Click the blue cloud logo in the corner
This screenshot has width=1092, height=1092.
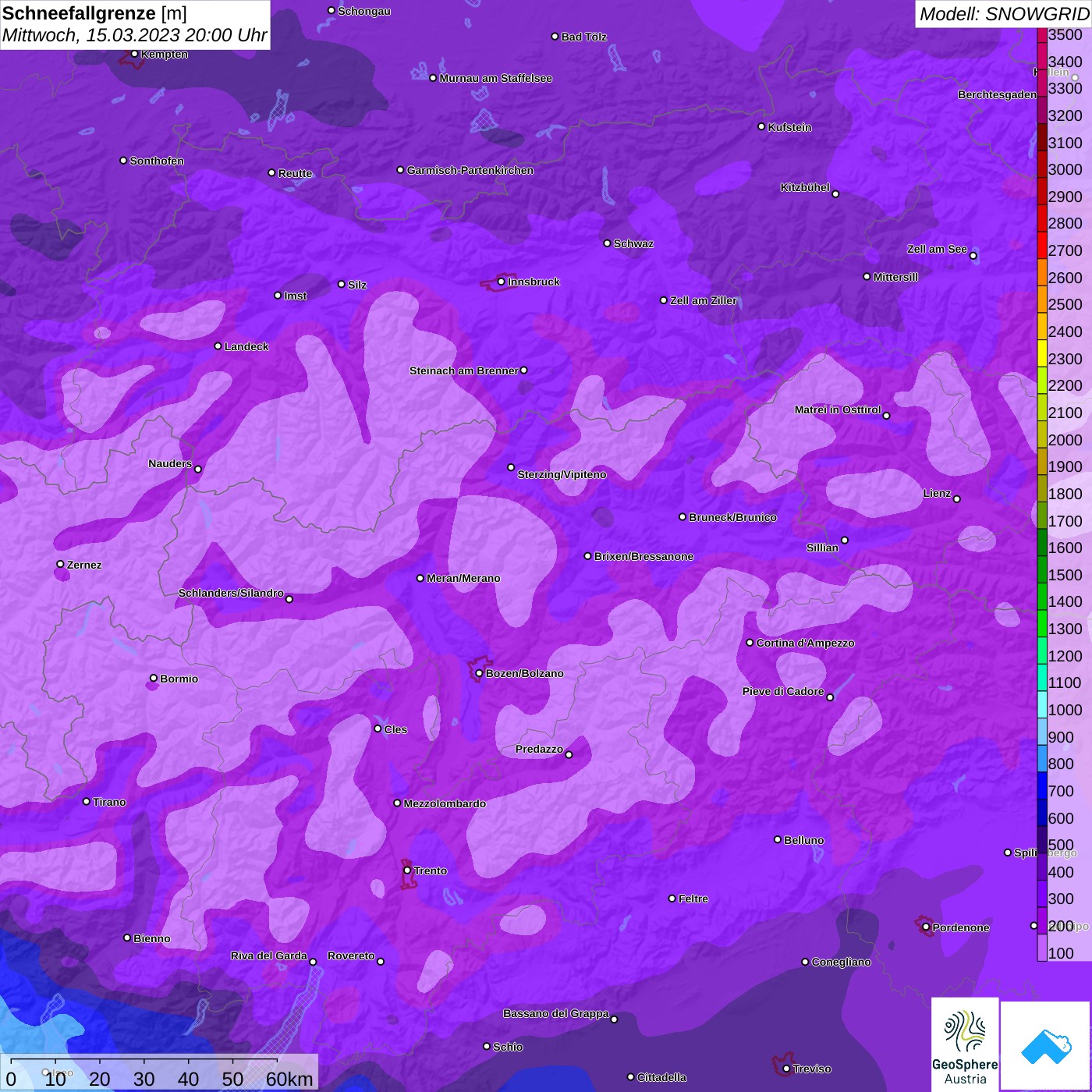coord(1045,1045)
